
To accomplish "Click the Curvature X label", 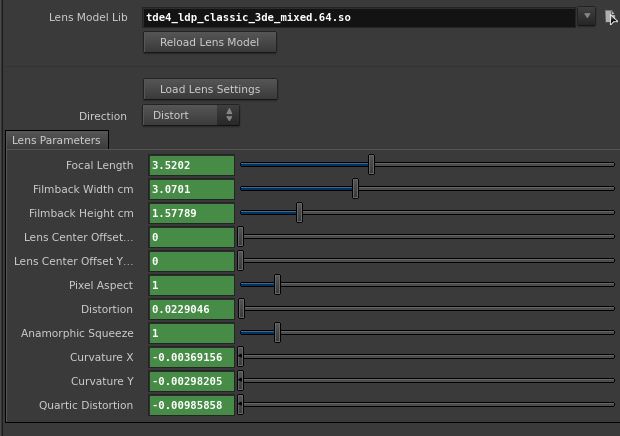I will [x=102, y=357].
